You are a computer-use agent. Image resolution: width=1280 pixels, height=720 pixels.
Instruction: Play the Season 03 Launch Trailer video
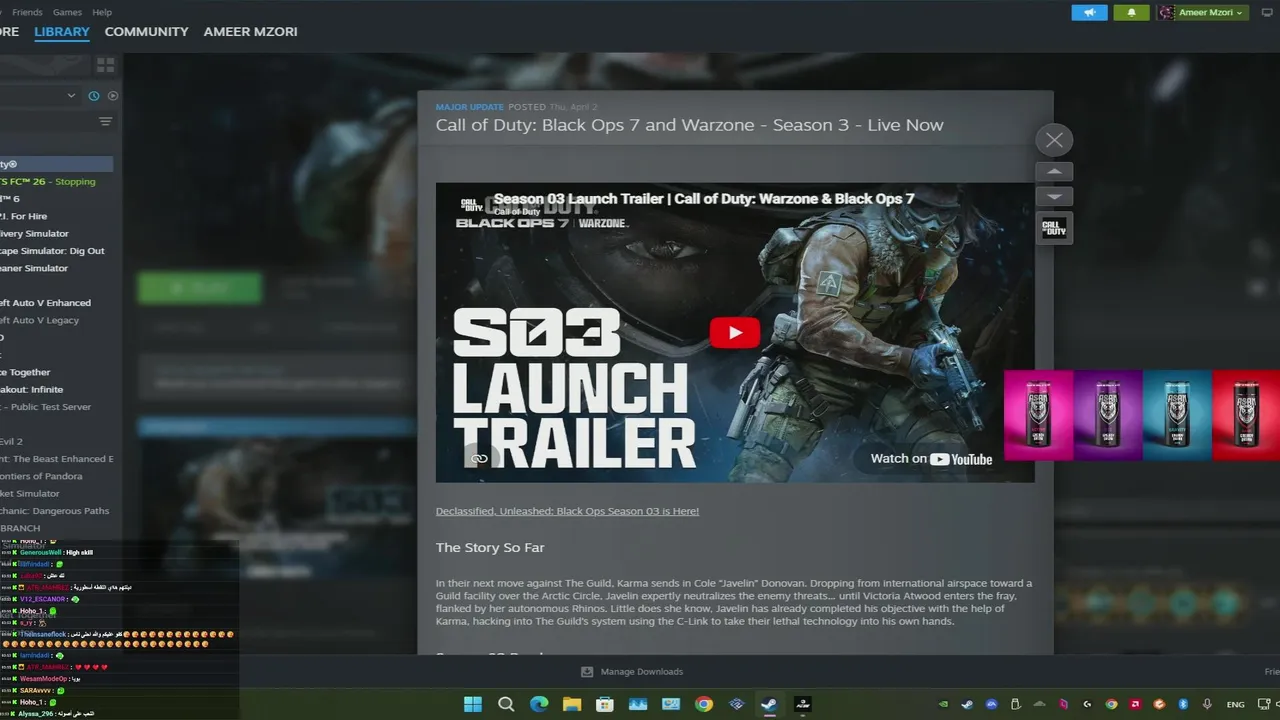(x=735, y=333)
